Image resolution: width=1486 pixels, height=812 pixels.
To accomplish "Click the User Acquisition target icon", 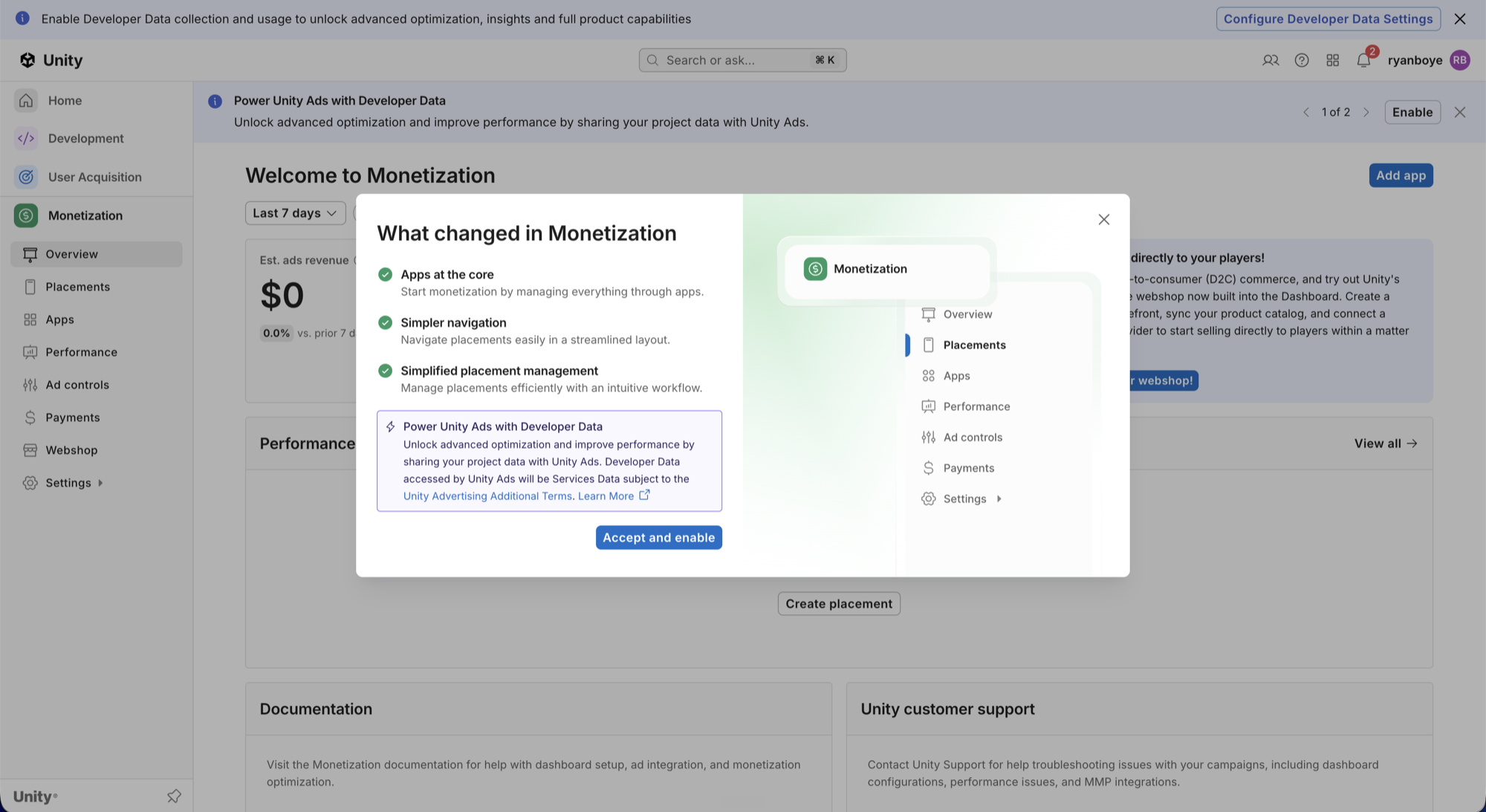I will 26,177.
